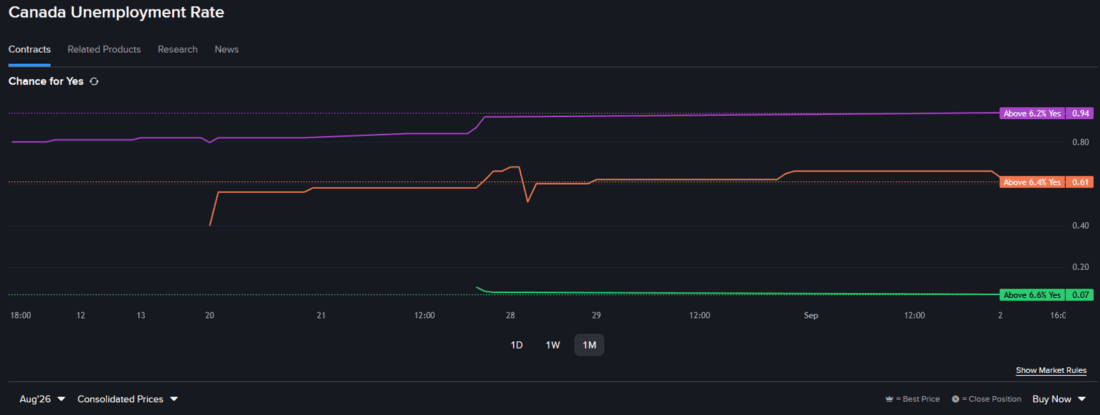
Task: Click the 0.07 price tag
Action: 1080,294
